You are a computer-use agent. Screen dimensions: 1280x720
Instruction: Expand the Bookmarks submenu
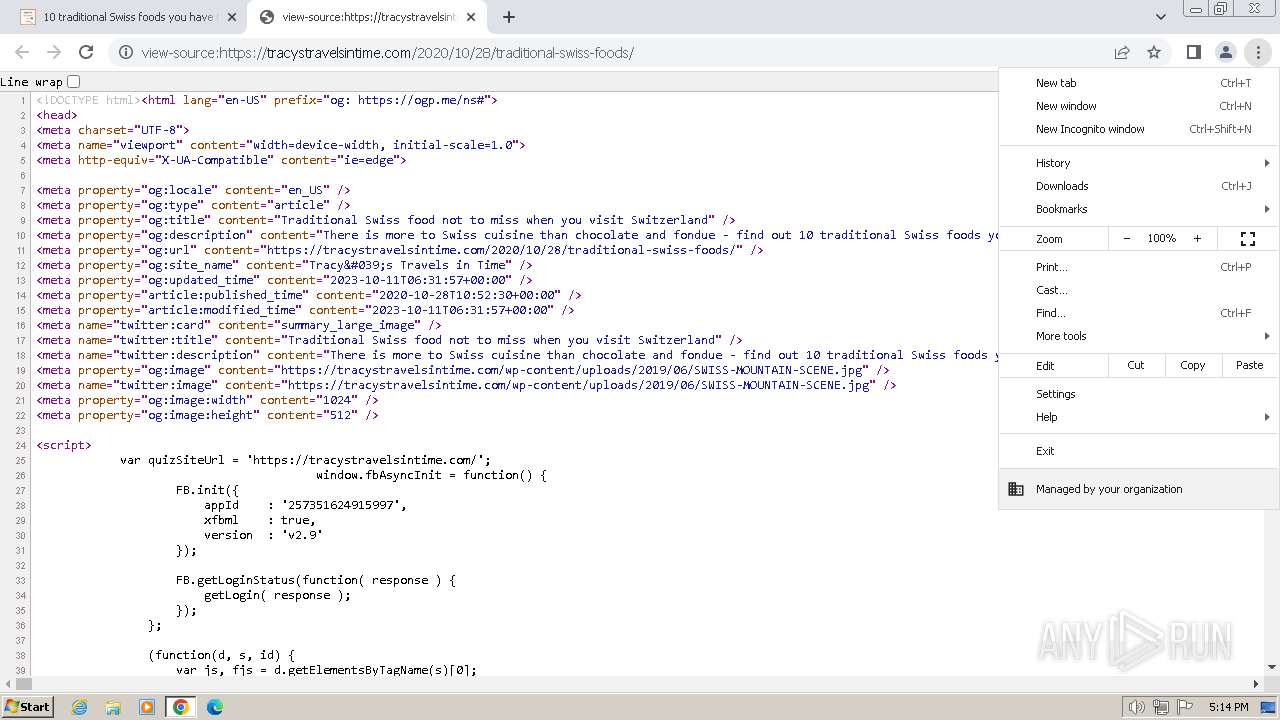click(1139, 209)
